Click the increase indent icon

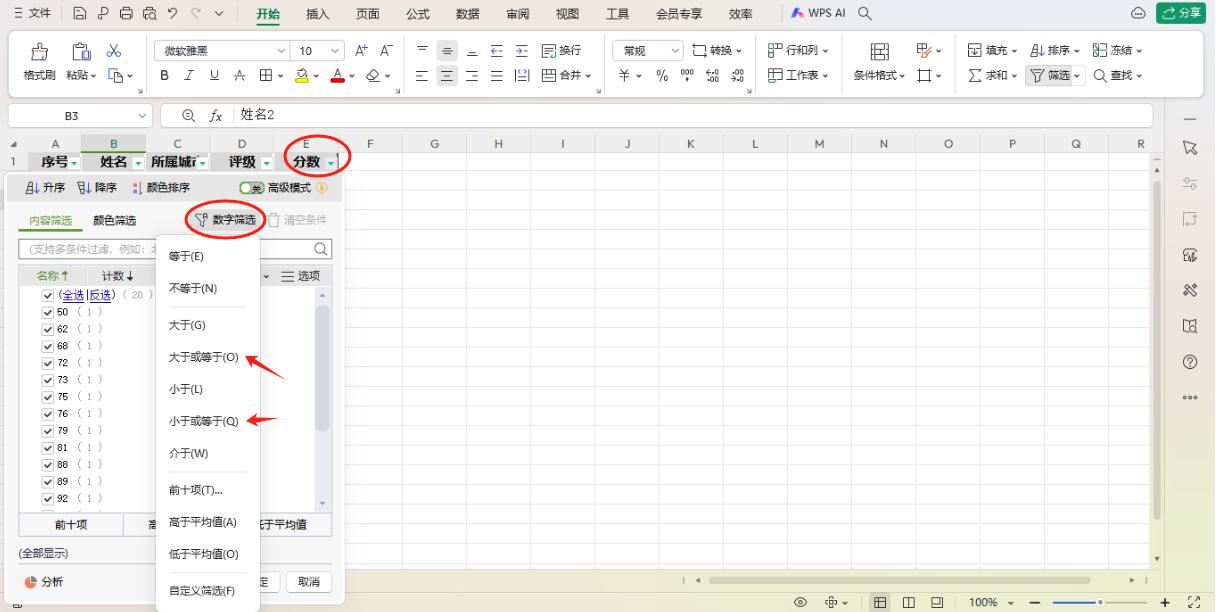[x=522, y=51]
